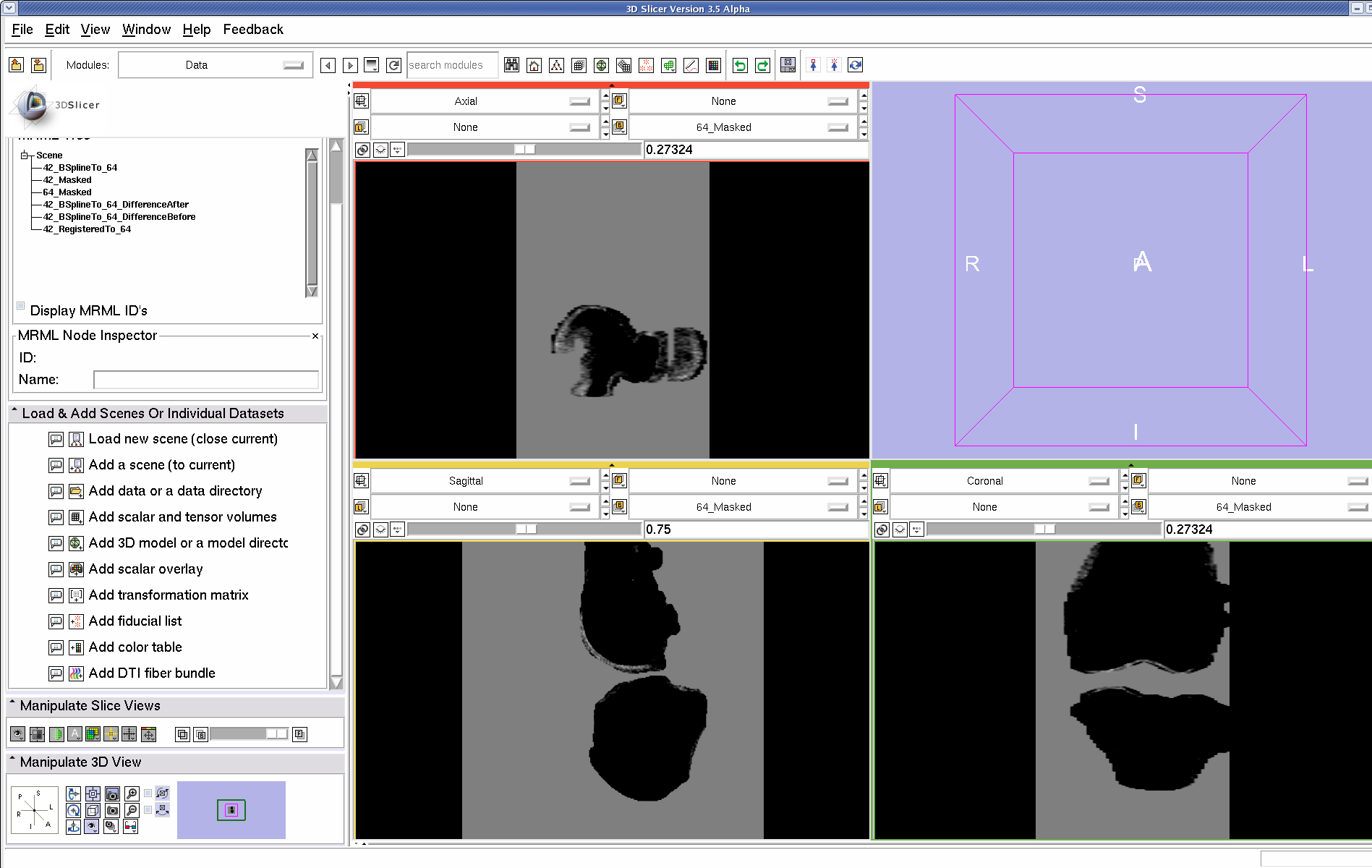The height and width of the screenshot is (868, 1372).
Task: Open the Feedback menu
Action: pyautogui.click(x=253, y=30)
